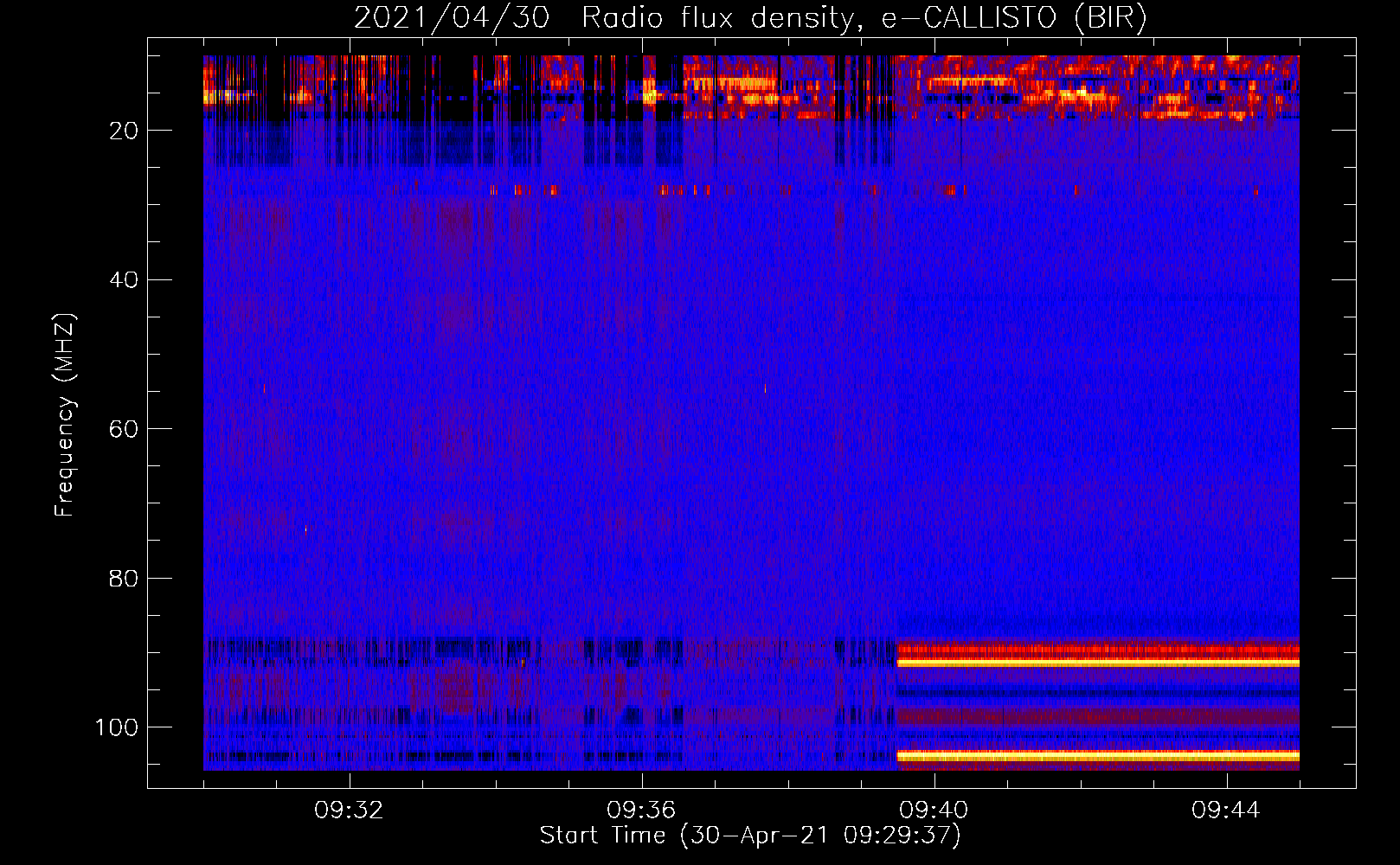This screenshot has width=1400, height=865.
Task: Select the 09:36 time tick label
Action: point(642,811)
